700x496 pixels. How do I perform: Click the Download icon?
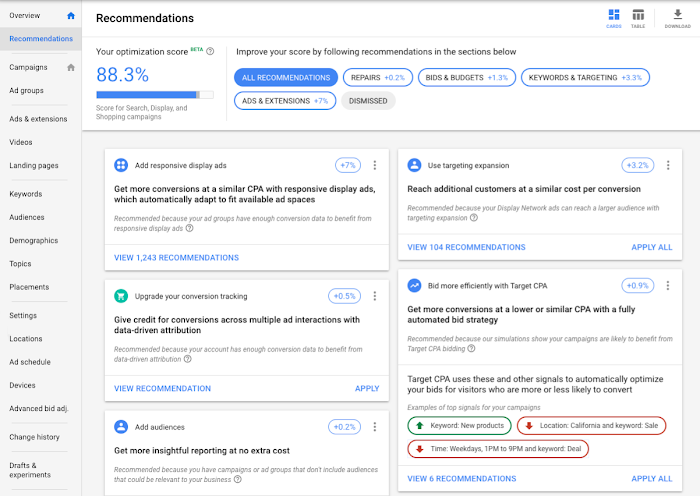(677, 16)
